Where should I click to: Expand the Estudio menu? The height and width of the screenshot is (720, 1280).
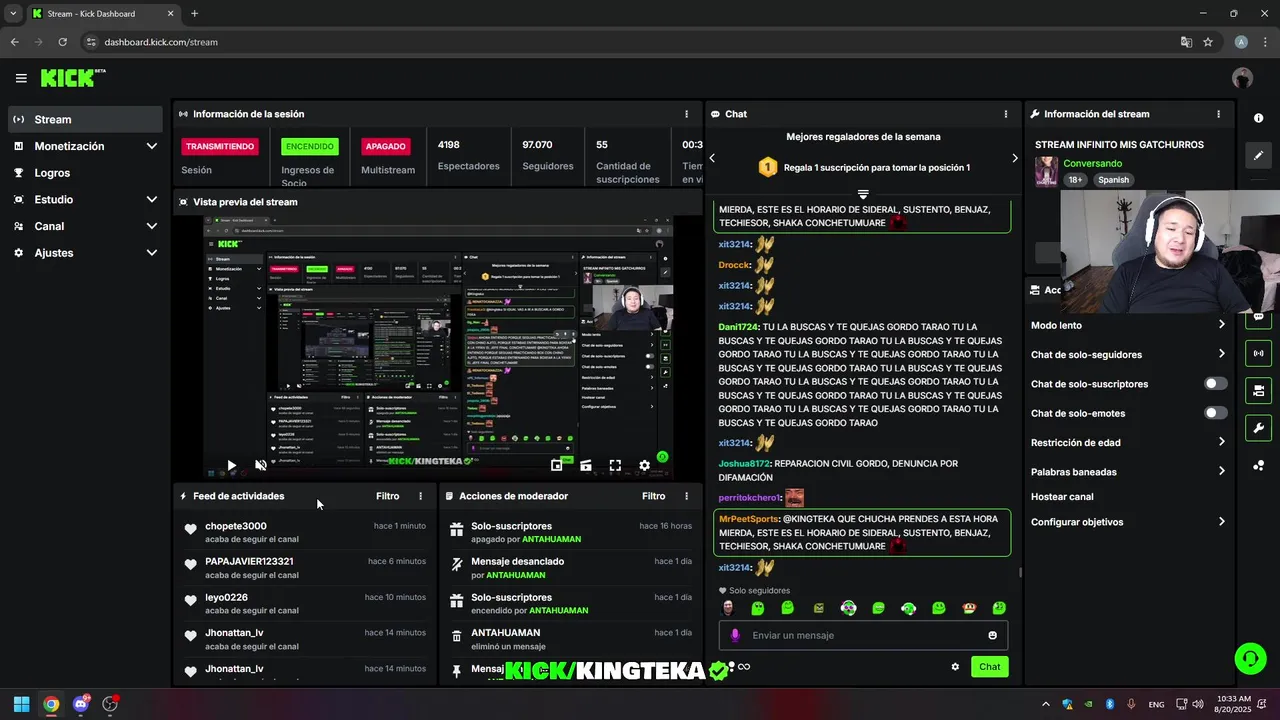point(85,199)
